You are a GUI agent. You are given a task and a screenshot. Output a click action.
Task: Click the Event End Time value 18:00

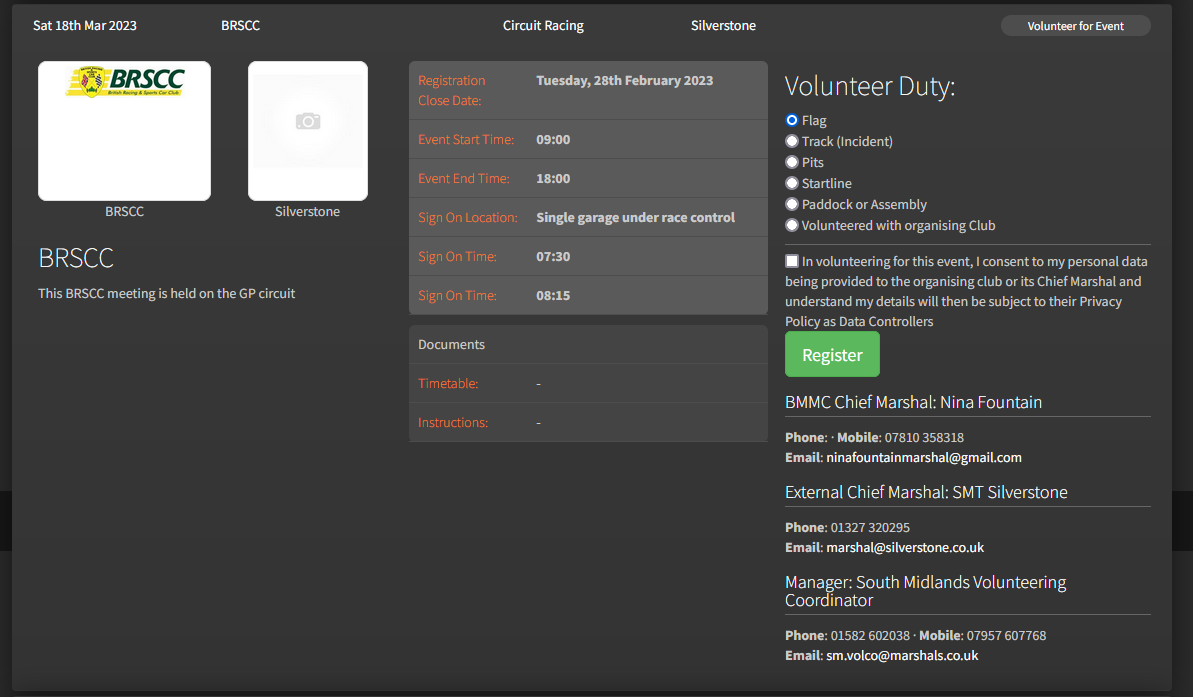click(x=553, y=178)
